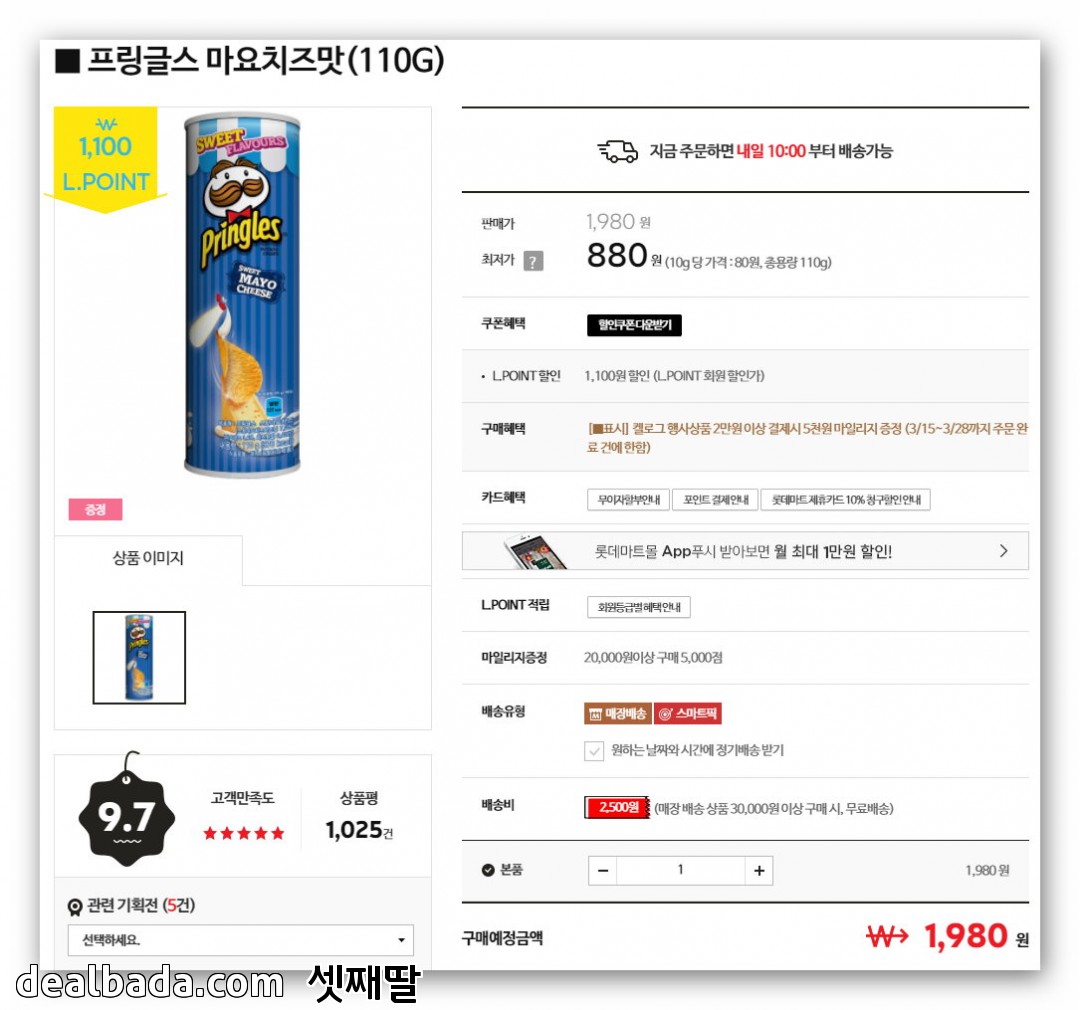Click the 1,100 L.POINT yellow badge
The image size is (1080, 1010).
click(105, 159)
